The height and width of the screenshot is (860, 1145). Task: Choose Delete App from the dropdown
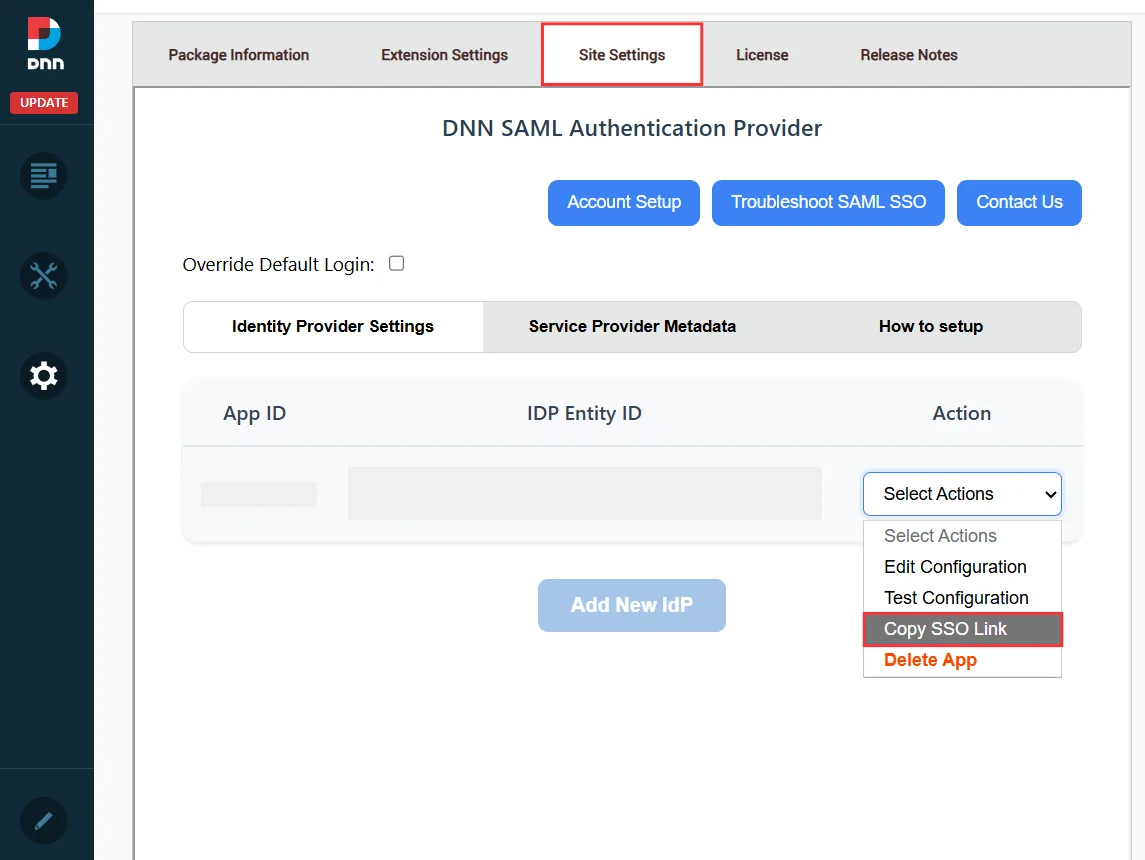[x=962, y=660]
